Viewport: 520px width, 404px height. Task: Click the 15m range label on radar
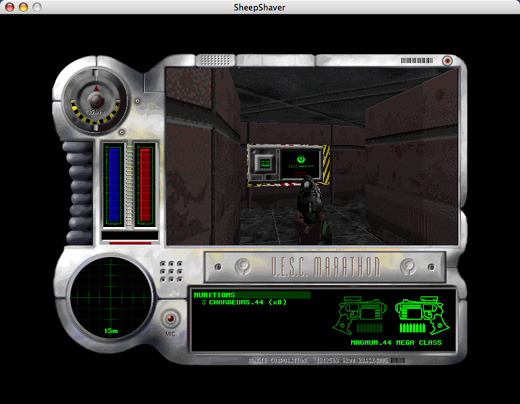[111, 331]
